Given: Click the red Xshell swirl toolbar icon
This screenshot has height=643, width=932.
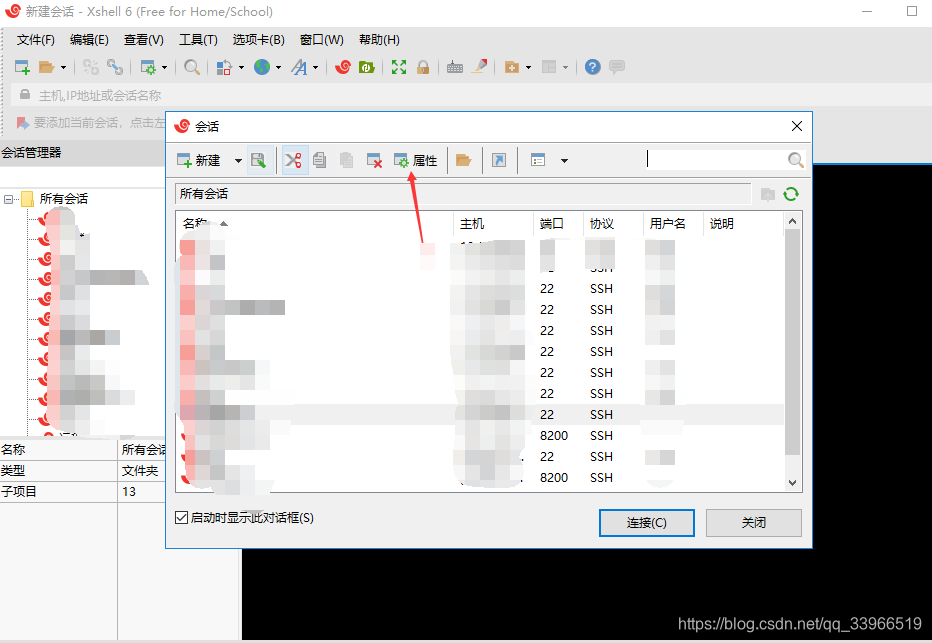Looking at the screenshot, I should 342,67.
